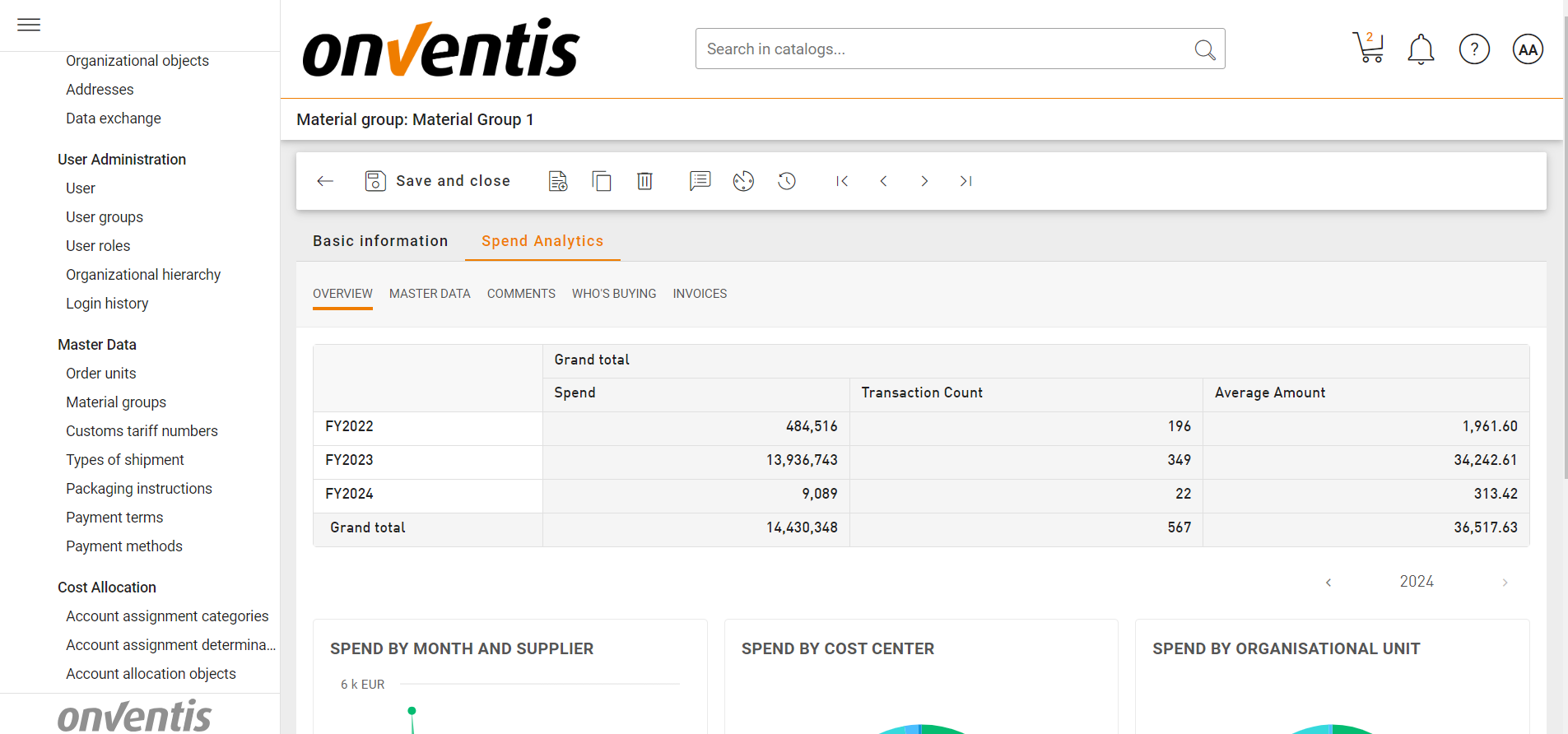
Task: Click Save and close button
Action: pyautogui.click(x=438, y=181)
